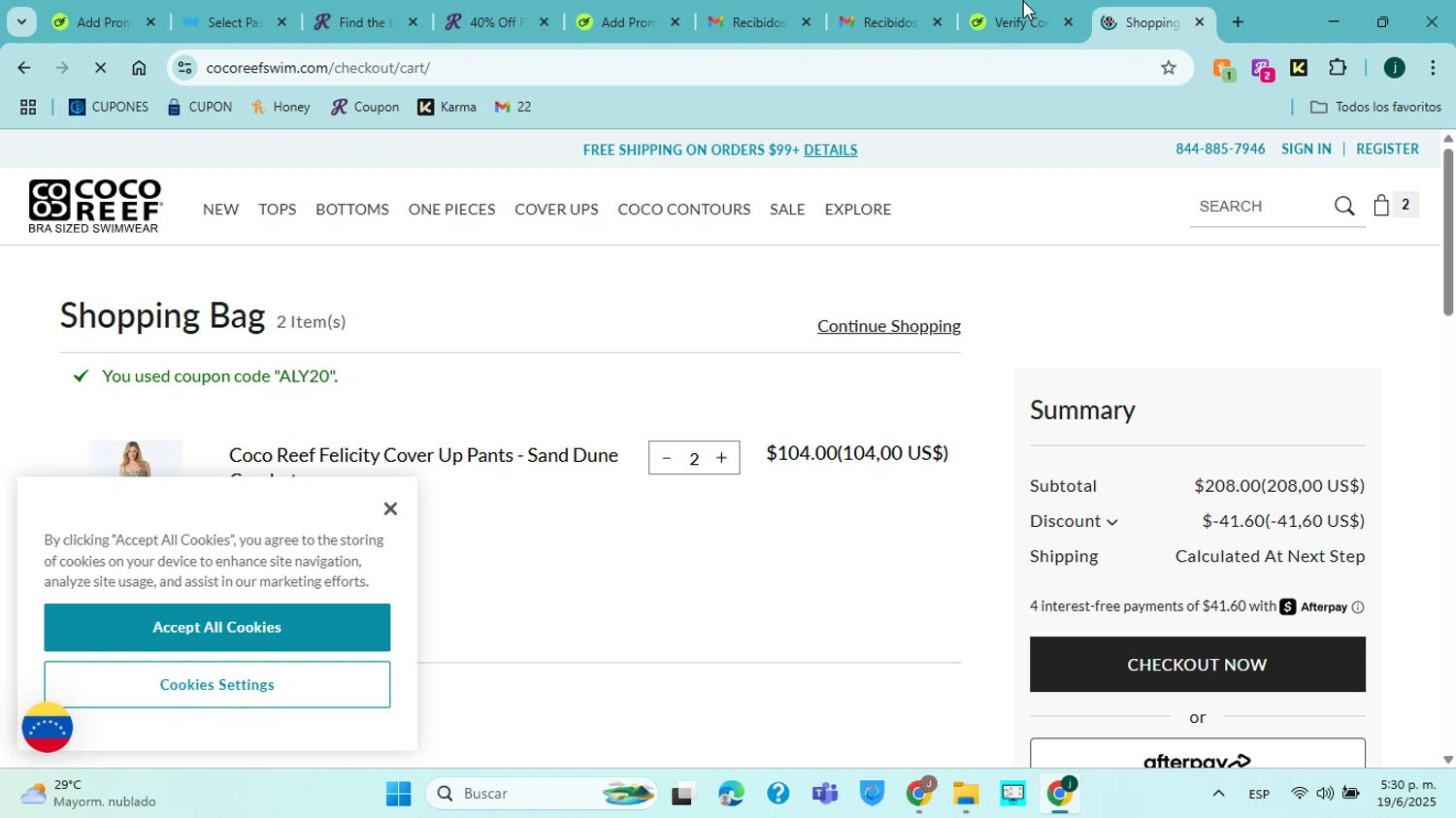
Task: Open Microsoft Edge from taskbar
Action: 731,795
